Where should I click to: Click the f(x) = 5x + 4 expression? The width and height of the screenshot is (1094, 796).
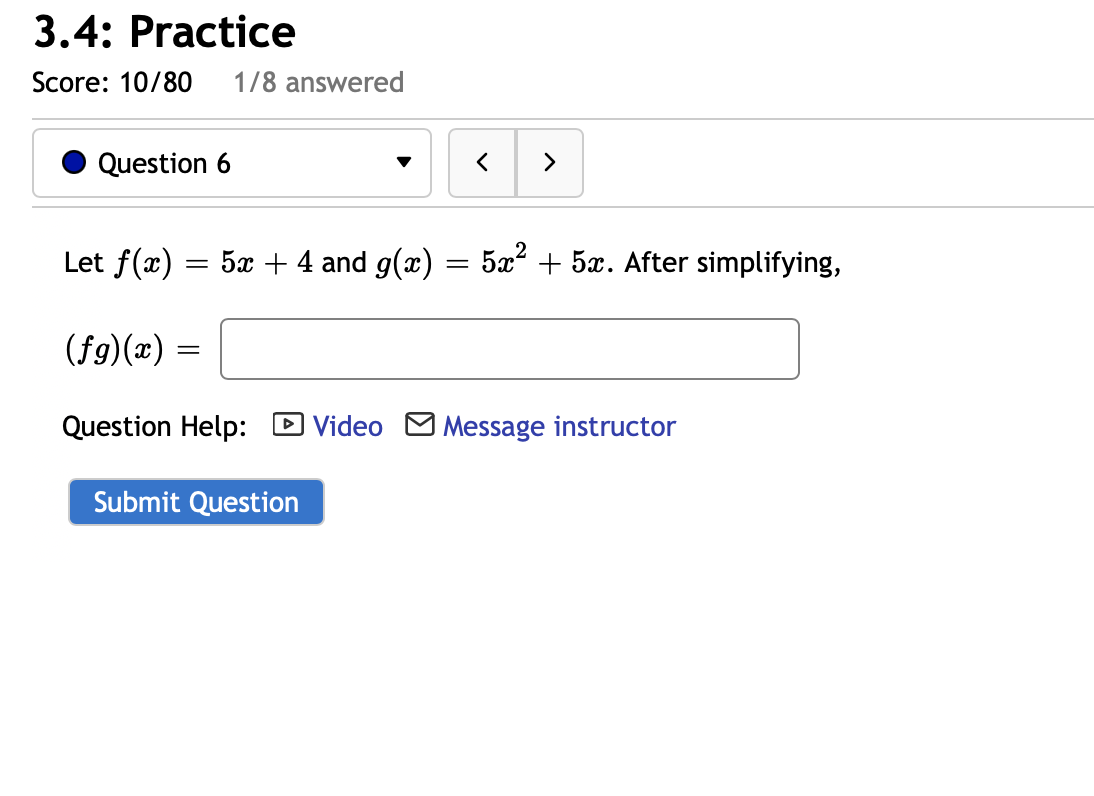(x=214, y=264)
